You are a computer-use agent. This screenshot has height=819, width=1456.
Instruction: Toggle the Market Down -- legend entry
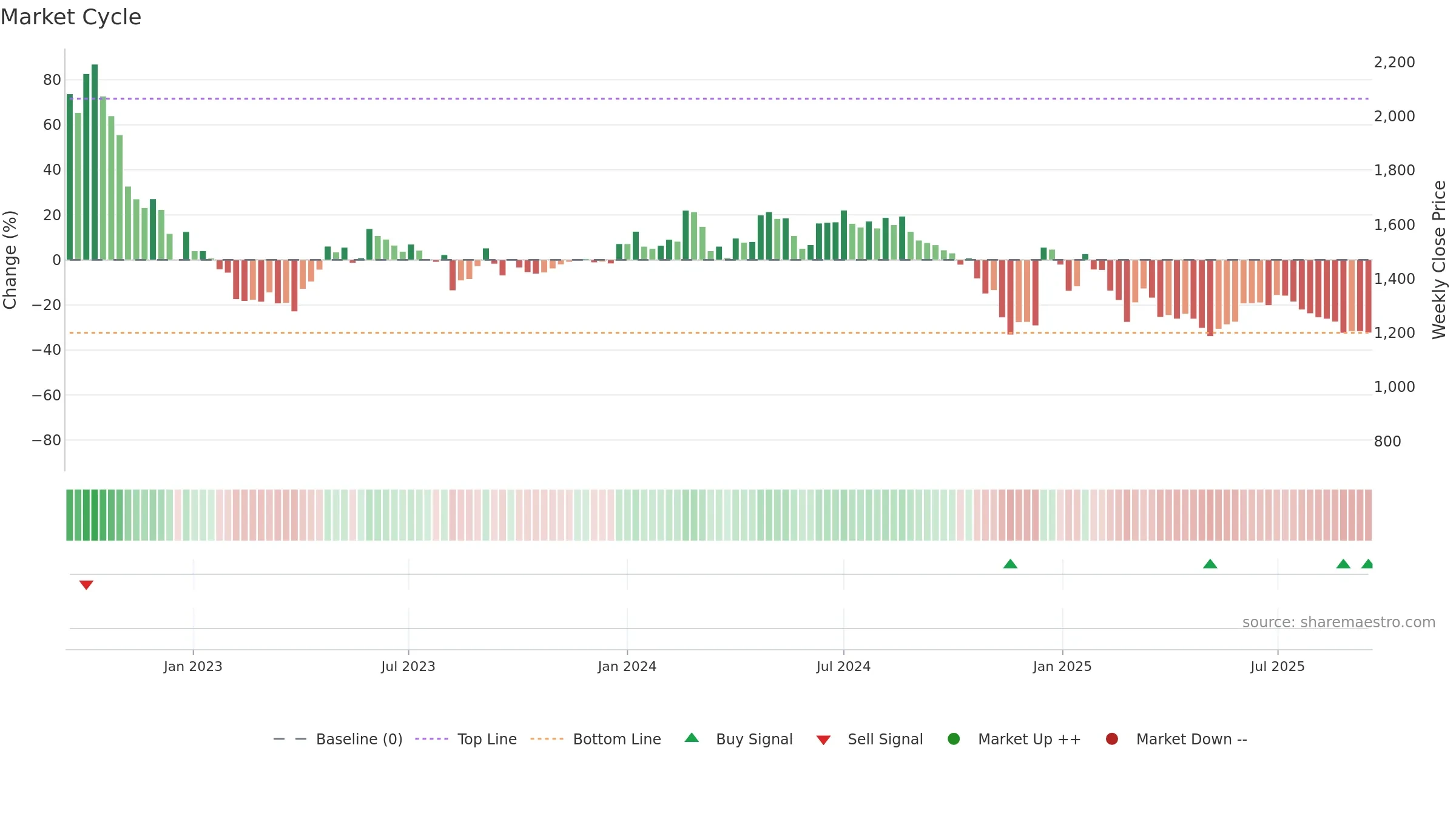(x=1176, y=739)
